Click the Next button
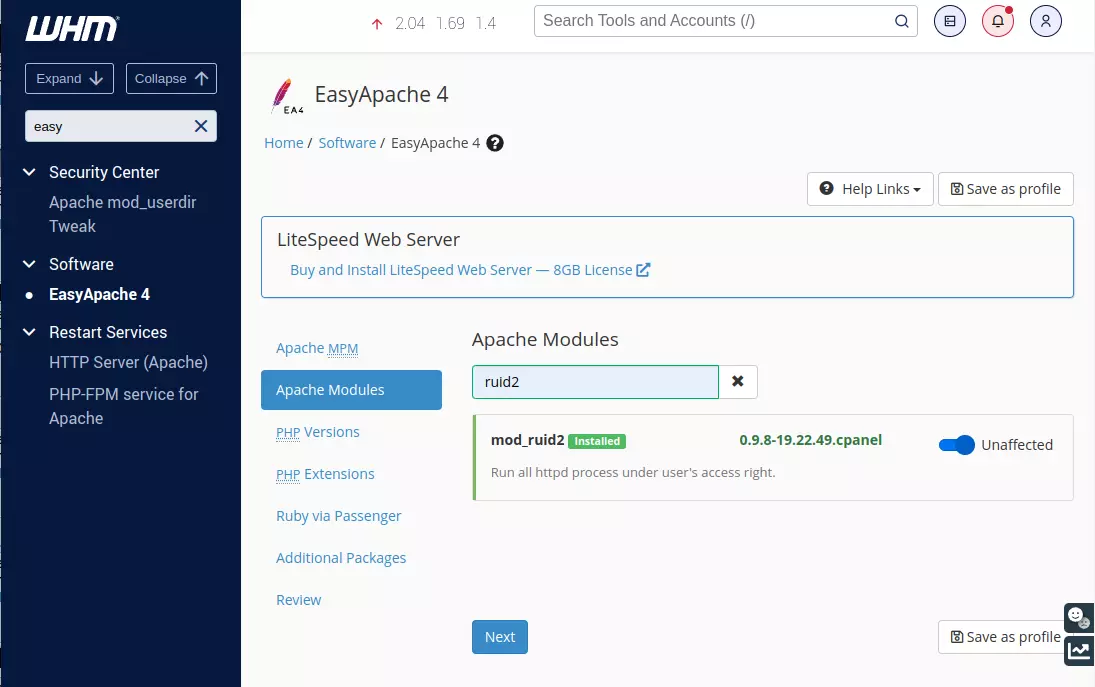The height and width of the screenshot is (687, 1095). 499,636
